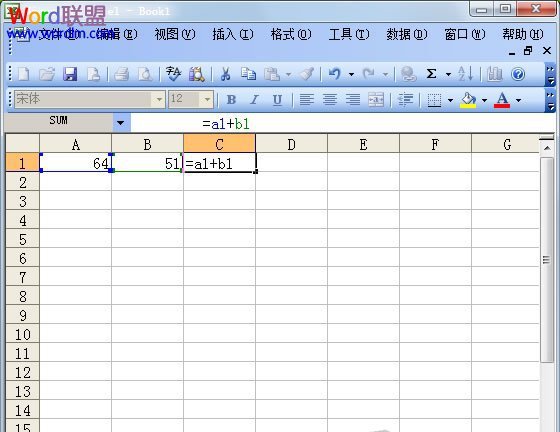Image resolution: width=560 pixels, height=432 pixels.
Task: Open the 格式(O) Format menu
Action: point(291,34)
